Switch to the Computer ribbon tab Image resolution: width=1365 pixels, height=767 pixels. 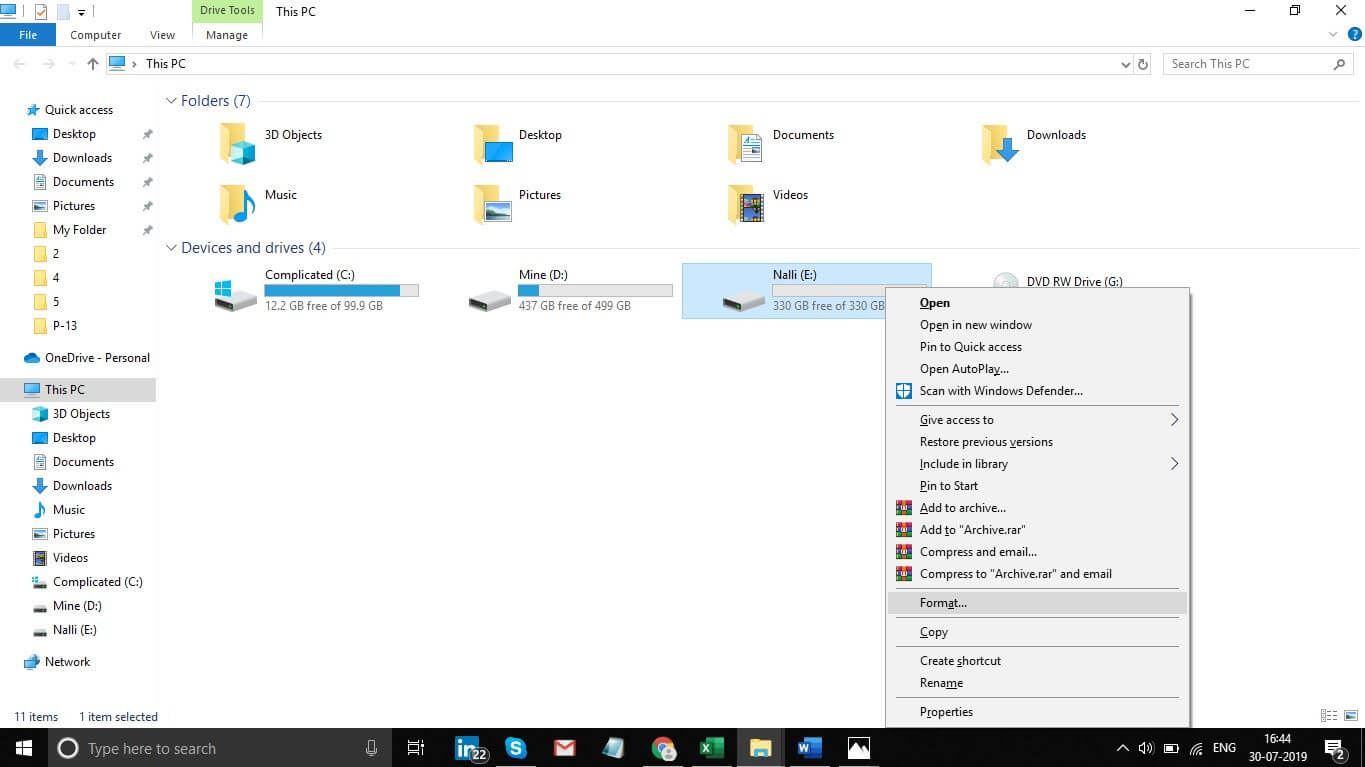tap(96, 35)
